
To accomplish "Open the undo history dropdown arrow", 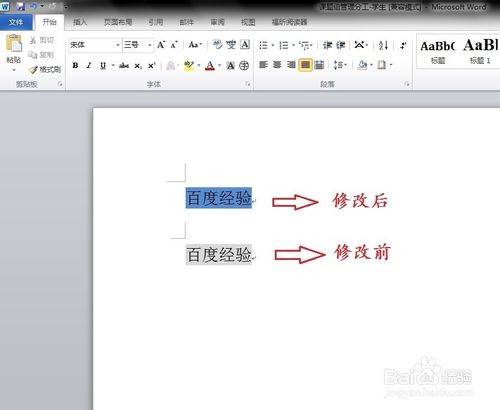I will coord(42,6).
